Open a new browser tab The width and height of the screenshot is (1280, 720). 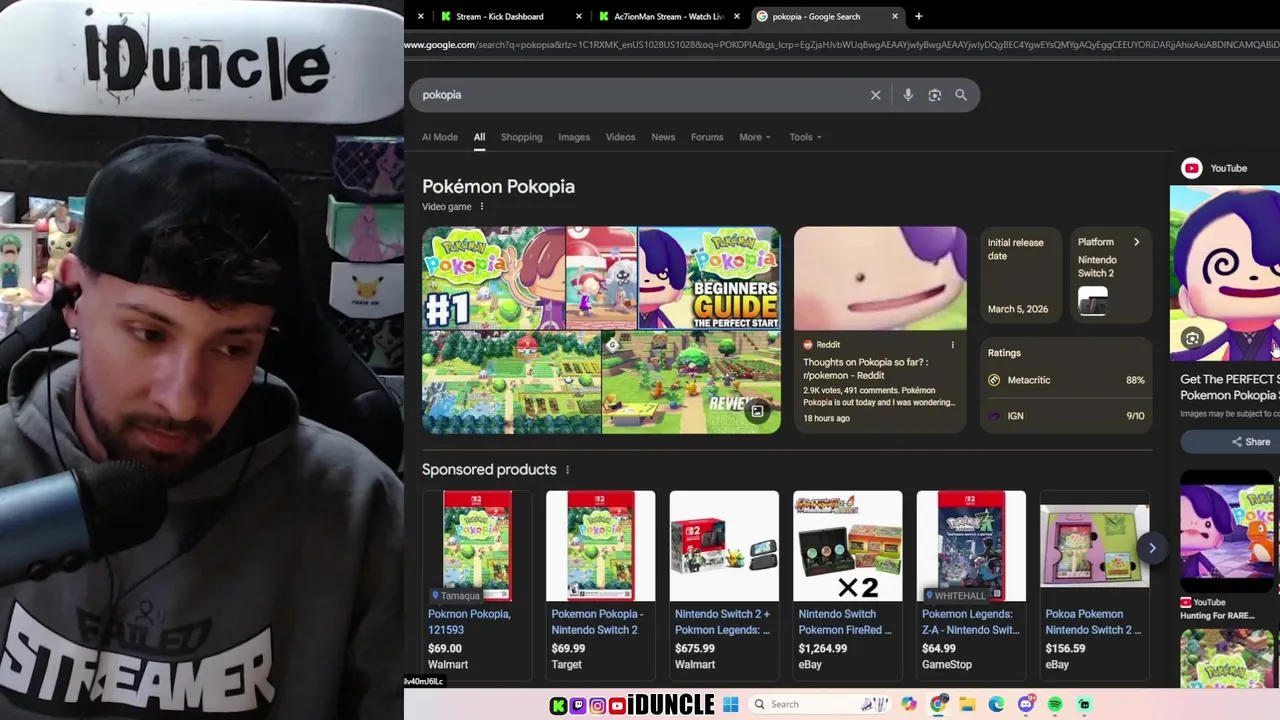click(x=918, y=16)
